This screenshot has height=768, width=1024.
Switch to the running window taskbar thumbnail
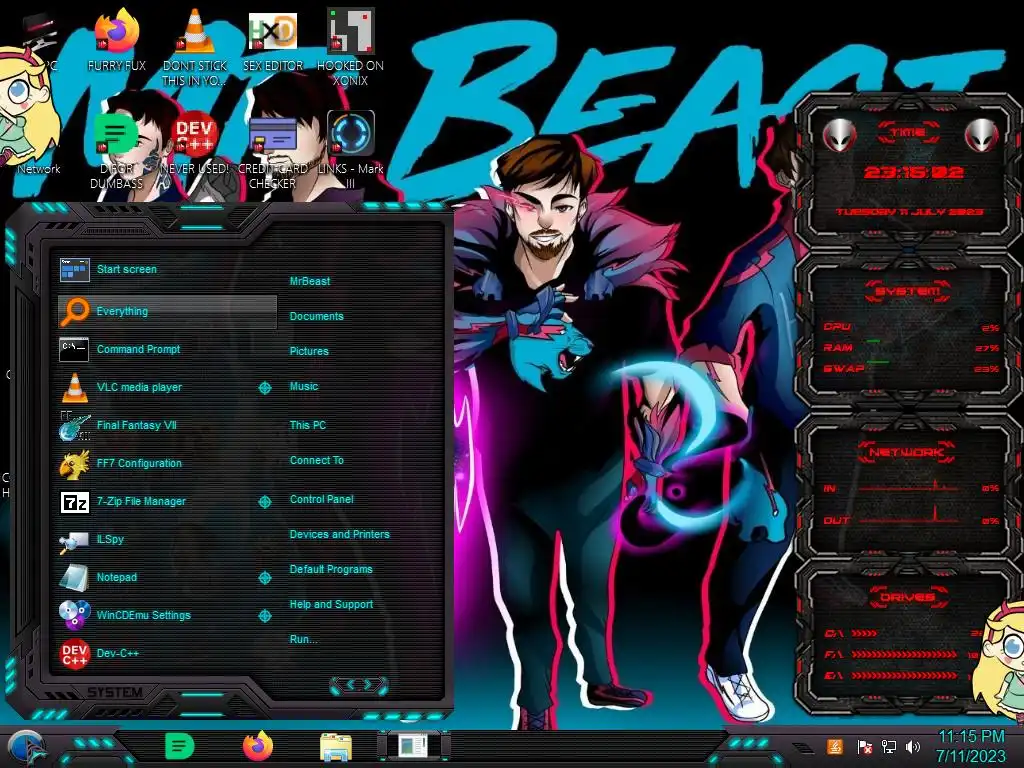click(x=413, y=746)
